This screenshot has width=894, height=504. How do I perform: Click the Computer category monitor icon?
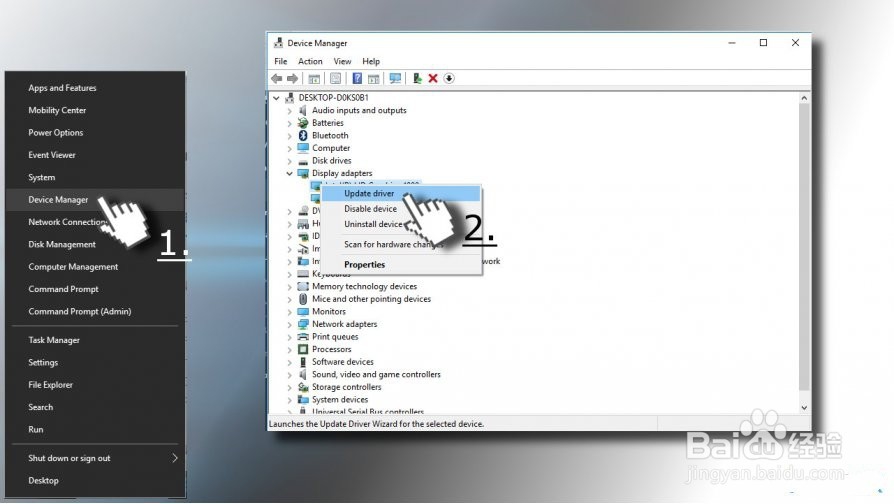point(303,148)
